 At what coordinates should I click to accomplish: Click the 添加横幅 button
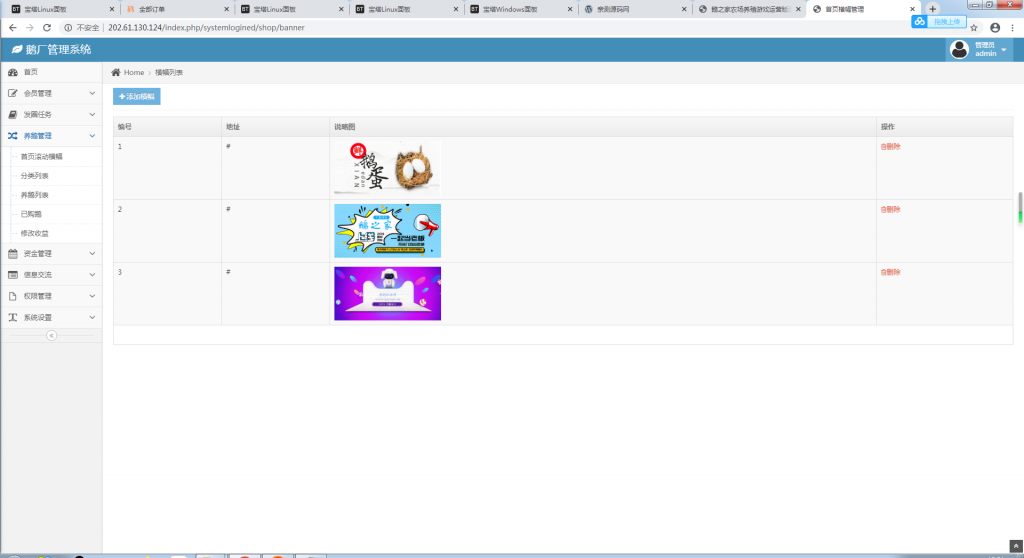tap(137, 97)
